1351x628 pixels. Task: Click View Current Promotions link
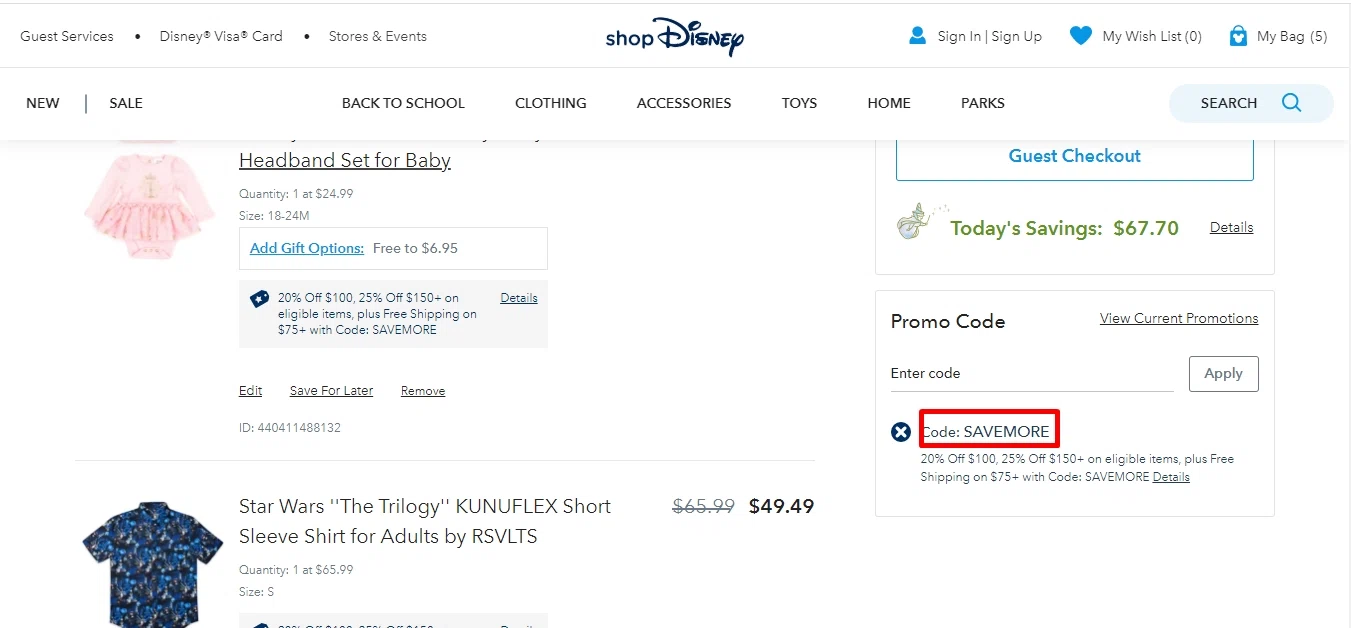[1179, 318]
